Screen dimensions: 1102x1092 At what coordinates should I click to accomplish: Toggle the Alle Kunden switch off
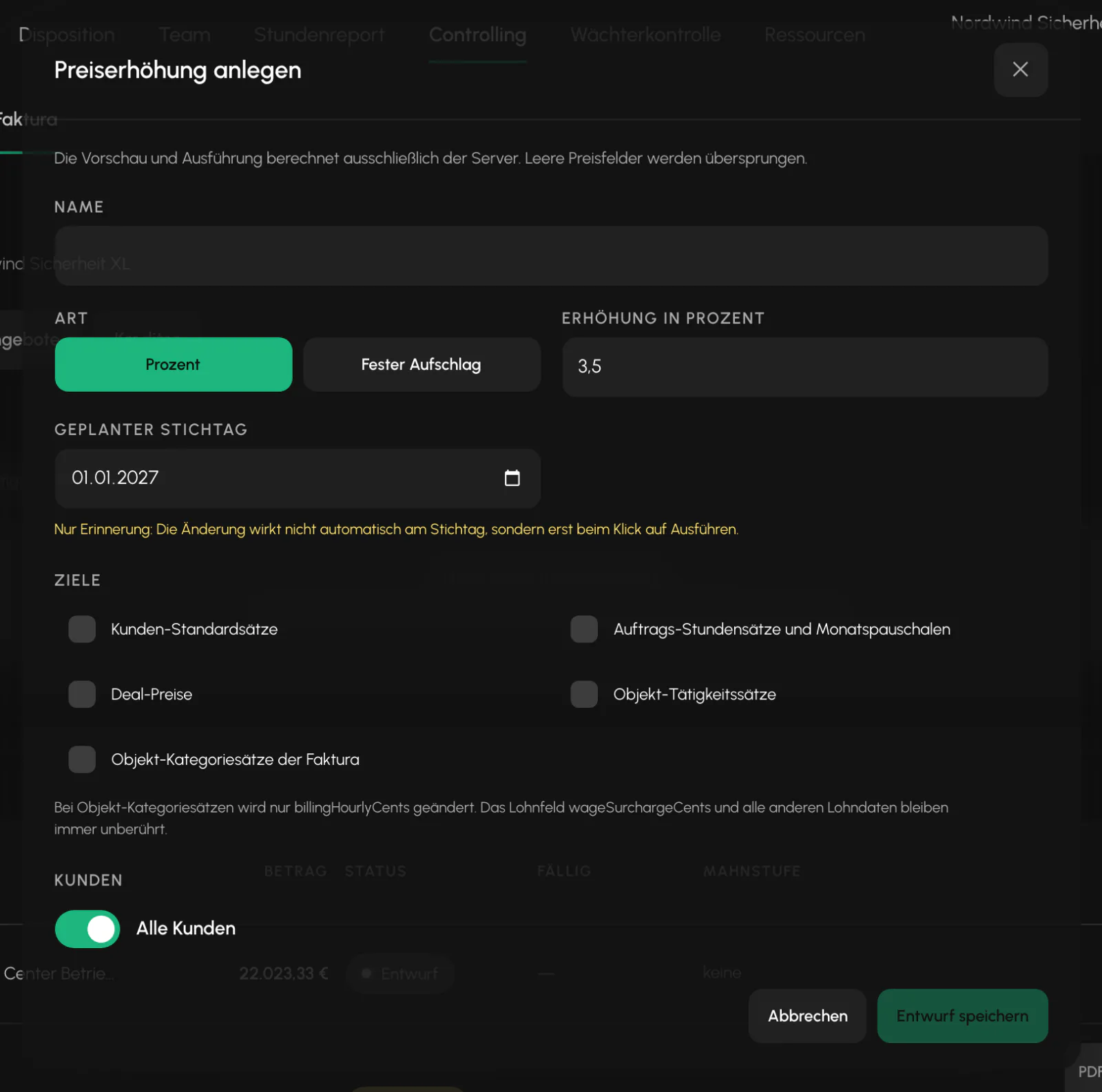tap(87, 929)
